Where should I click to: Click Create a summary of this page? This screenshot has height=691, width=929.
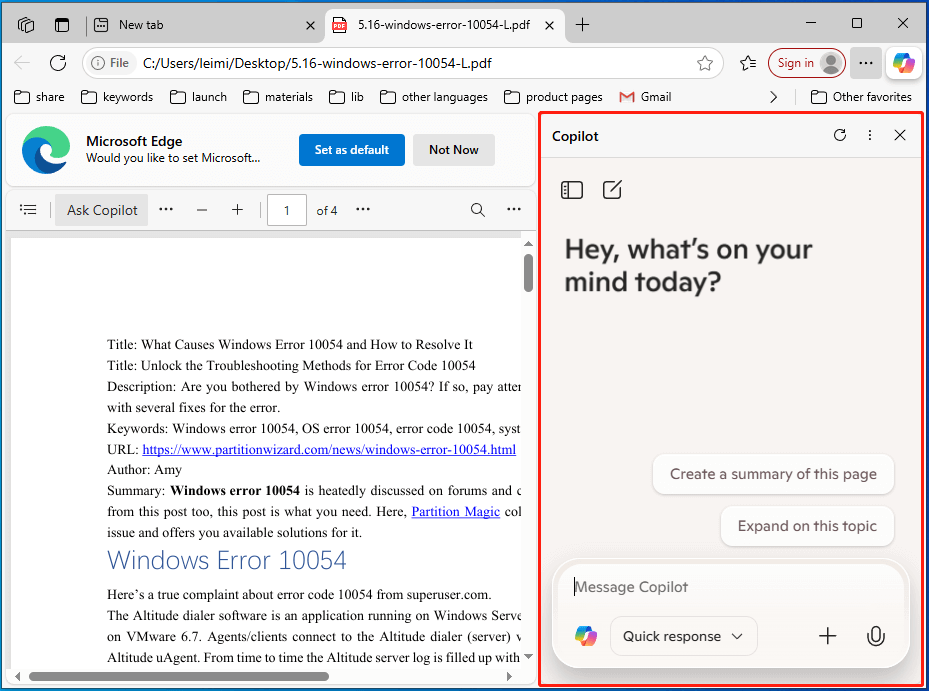(x=773, y=474)
